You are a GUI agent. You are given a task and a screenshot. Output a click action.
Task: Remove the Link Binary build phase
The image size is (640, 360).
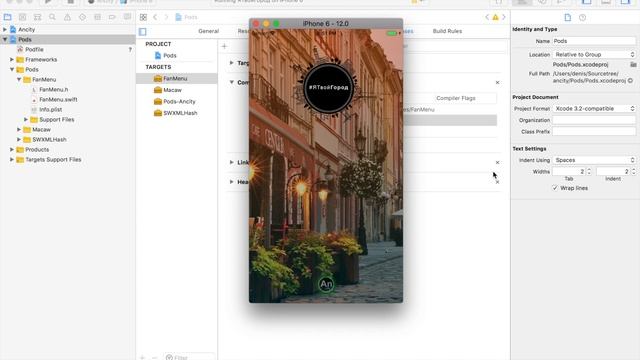(x=497, y=162)
